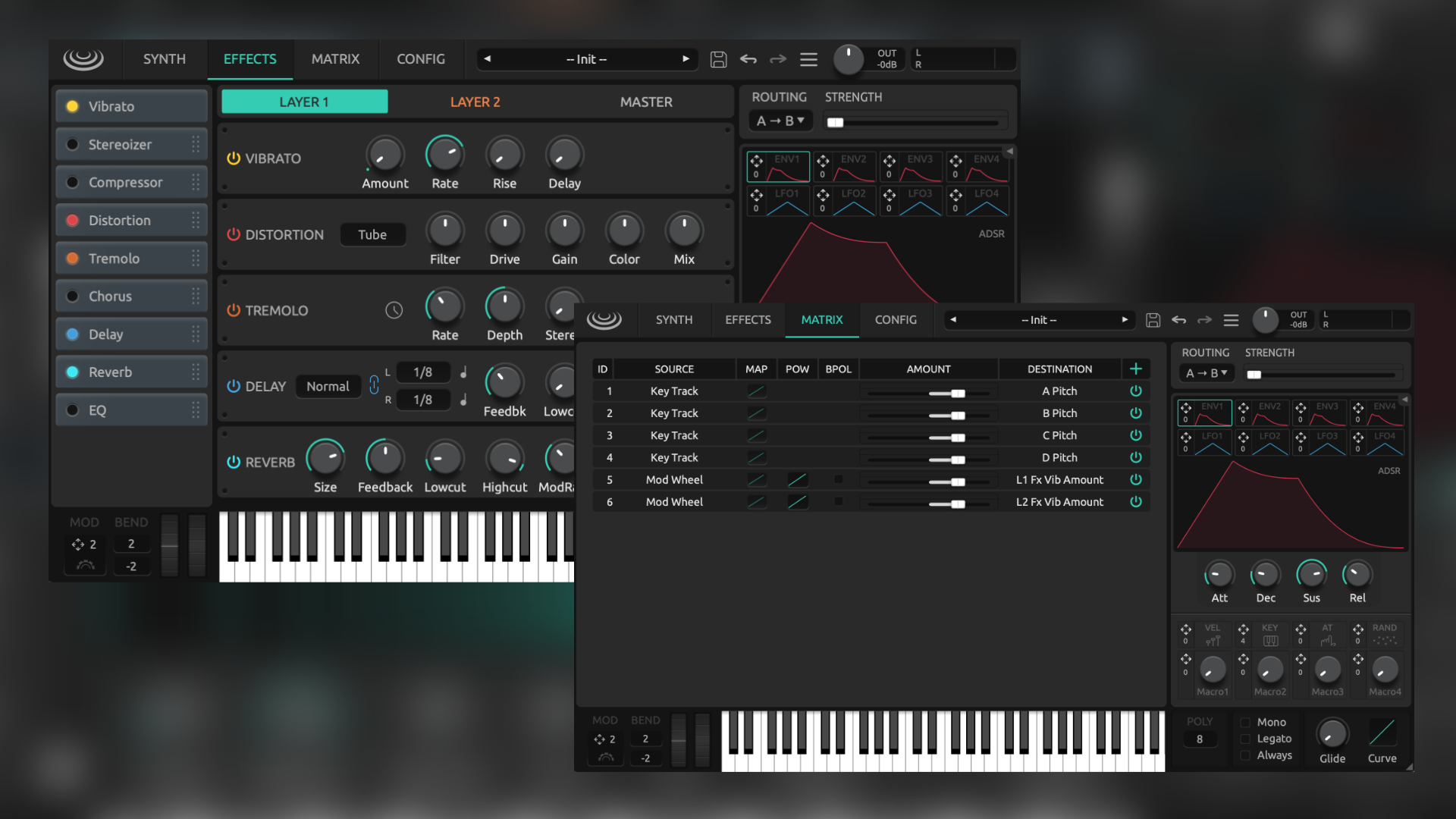Expand the A→B routing dropdown in the Effects window
1456x819 pixels.
click(780, 121)
